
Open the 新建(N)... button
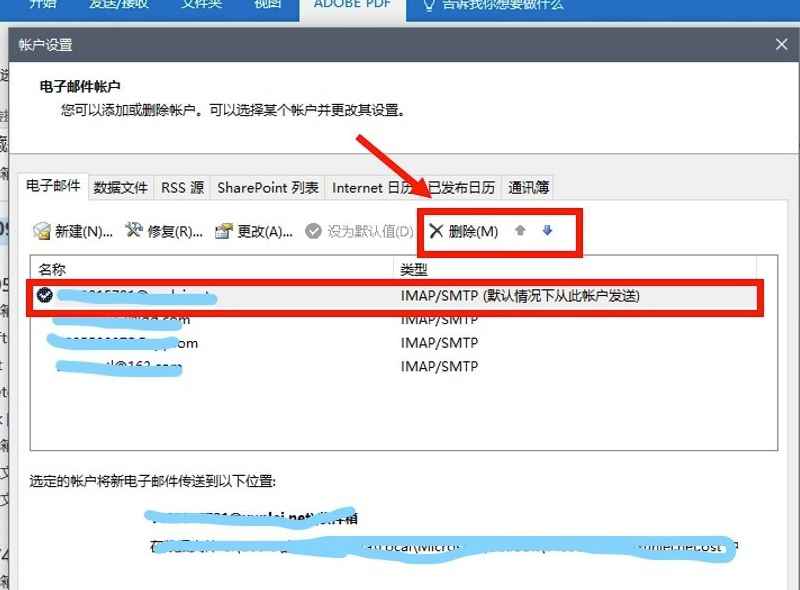[x=73, y=231]
